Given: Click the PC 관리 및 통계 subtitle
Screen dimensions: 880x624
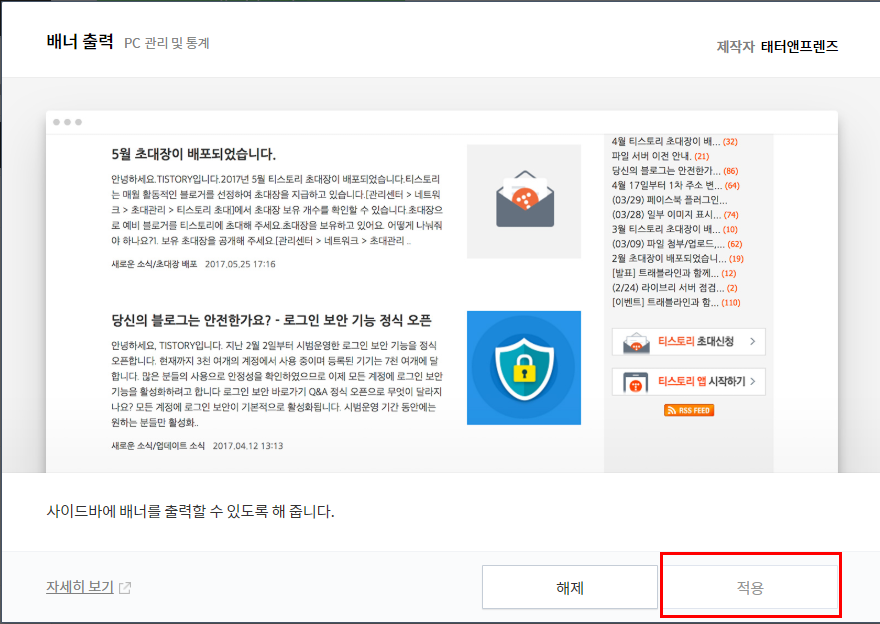Looking at the screenshot, I should click(x=167, y=43).
